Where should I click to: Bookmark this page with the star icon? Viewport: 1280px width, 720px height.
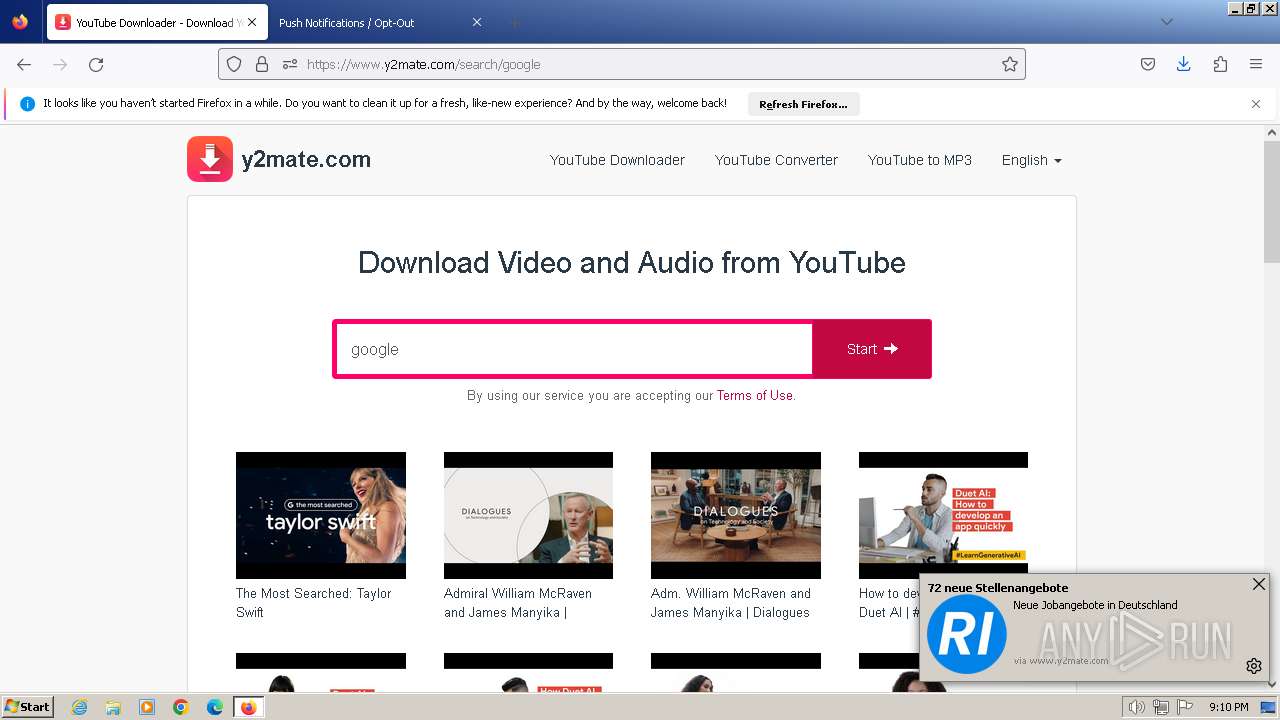click(1010, 64)
